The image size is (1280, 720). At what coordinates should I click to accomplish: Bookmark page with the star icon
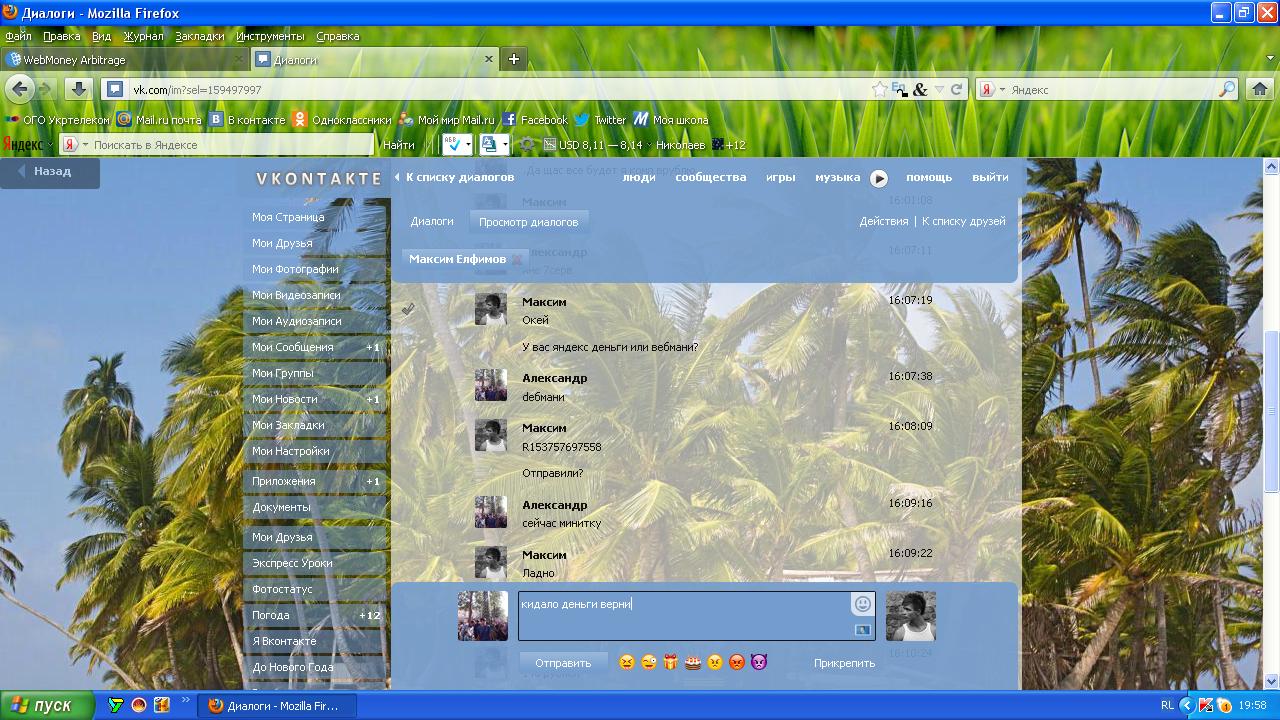pos(879,89)
